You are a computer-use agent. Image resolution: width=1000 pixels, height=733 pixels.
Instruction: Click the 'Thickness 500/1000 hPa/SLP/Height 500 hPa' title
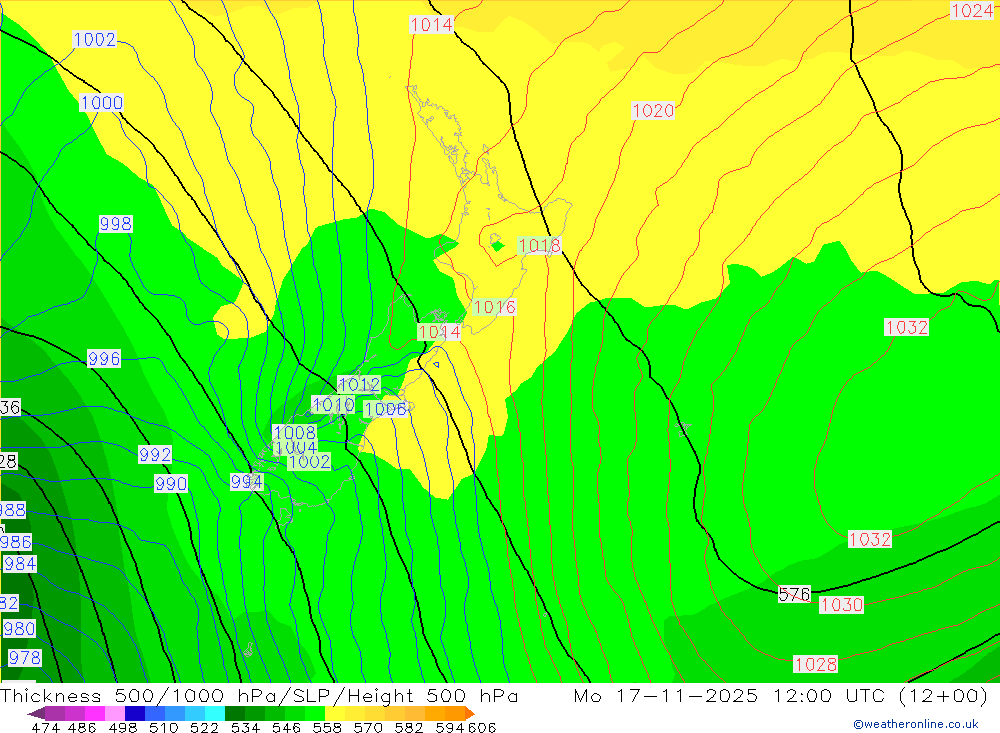259,695
